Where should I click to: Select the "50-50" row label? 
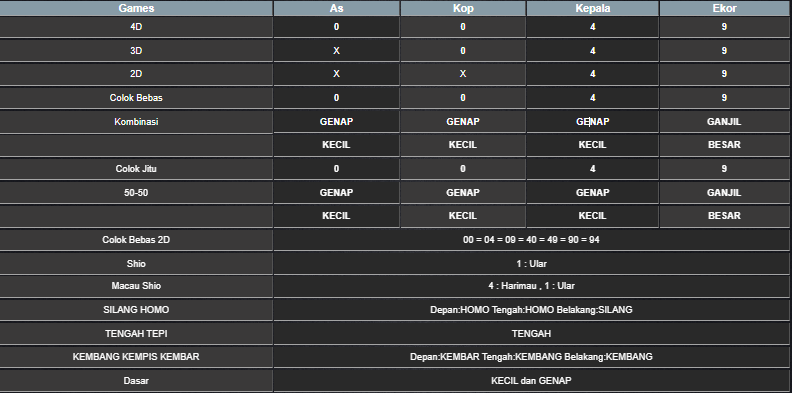click(x=136, y=192)
